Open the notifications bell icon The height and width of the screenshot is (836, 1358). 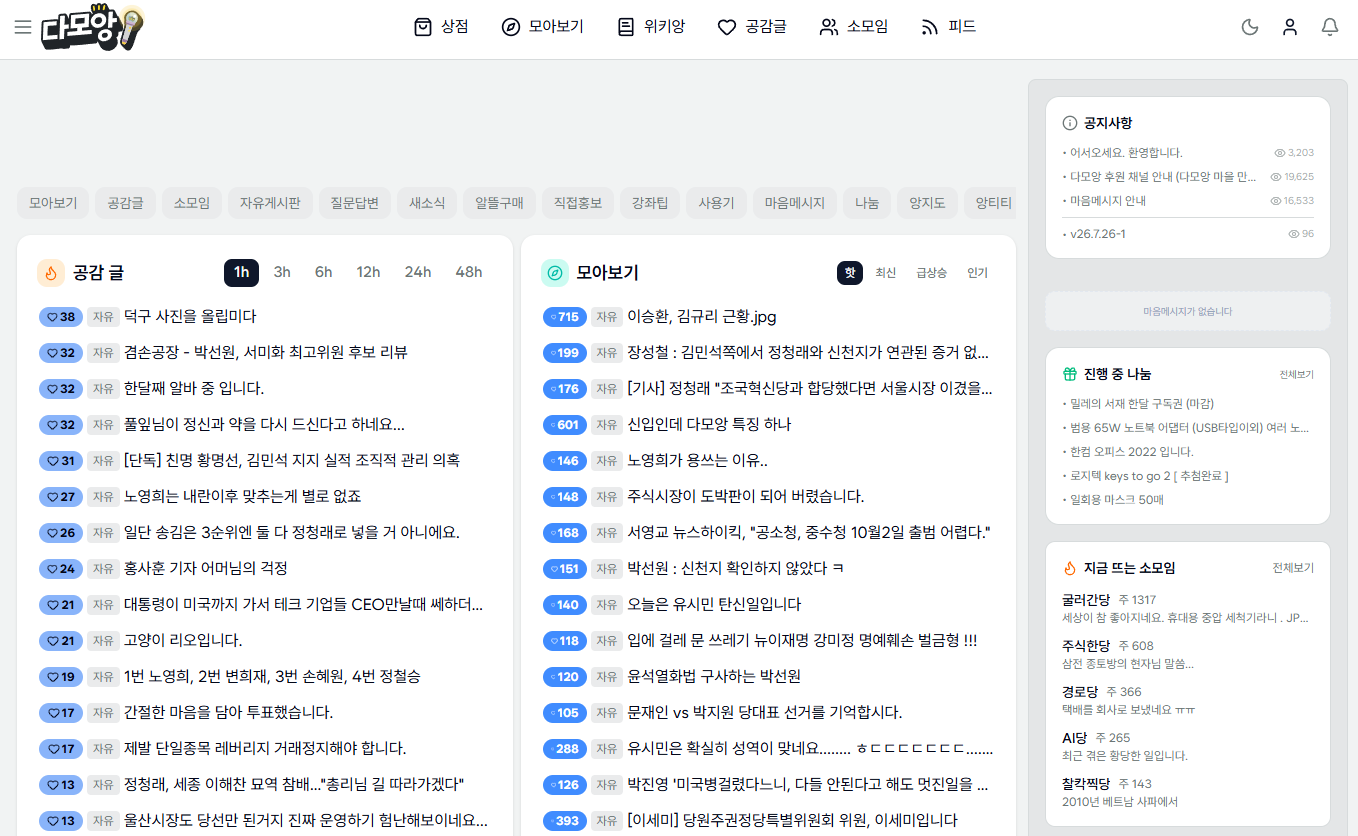pyautogui.click(x=1330, y=27)
